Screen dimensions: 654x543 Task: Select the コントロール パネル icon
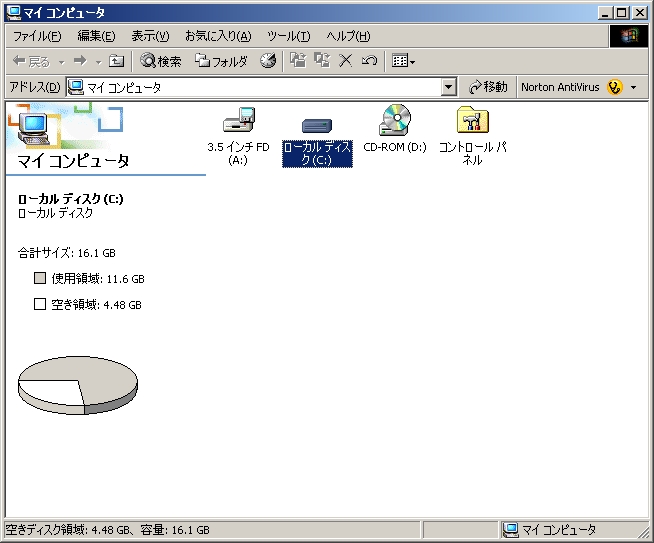[473, 136]
